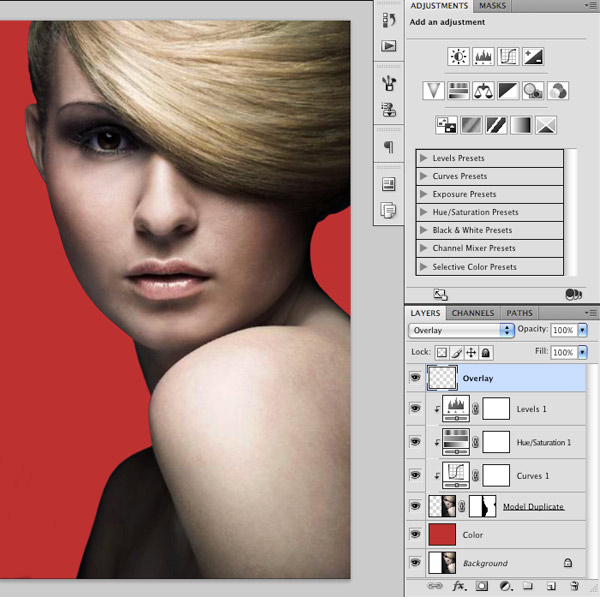The image size is (600, 597).
Task: Select the Model Duplicate layer mask thumbnail
Action: click(483, 506)
